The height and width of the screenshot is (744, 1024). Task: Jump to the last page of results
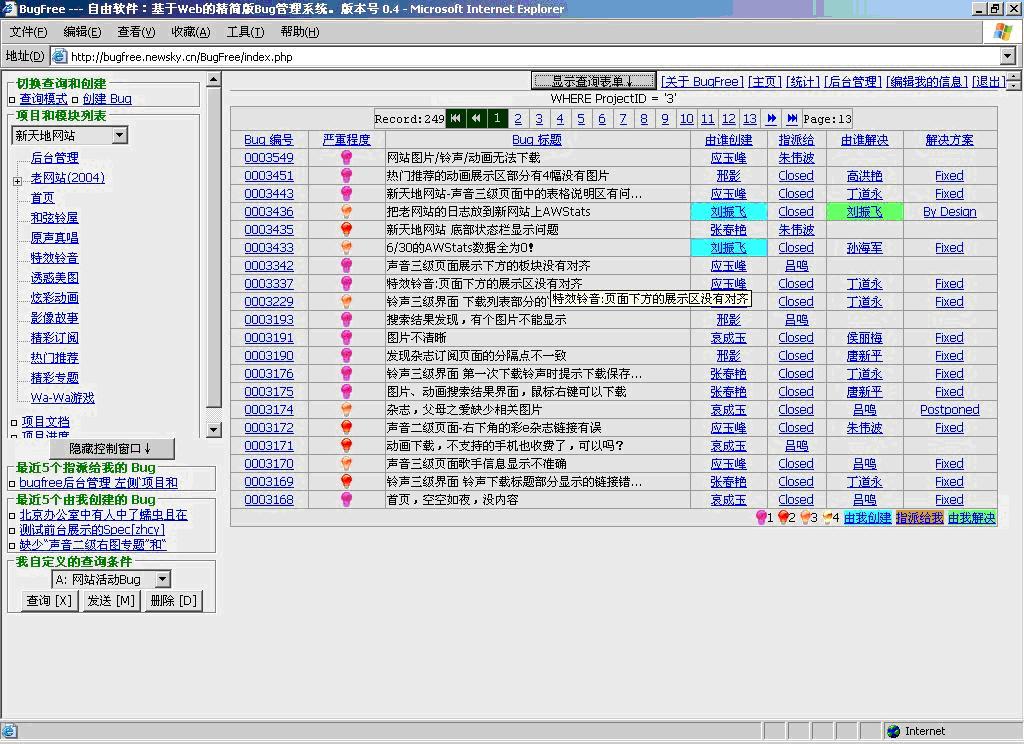point(792,119)
